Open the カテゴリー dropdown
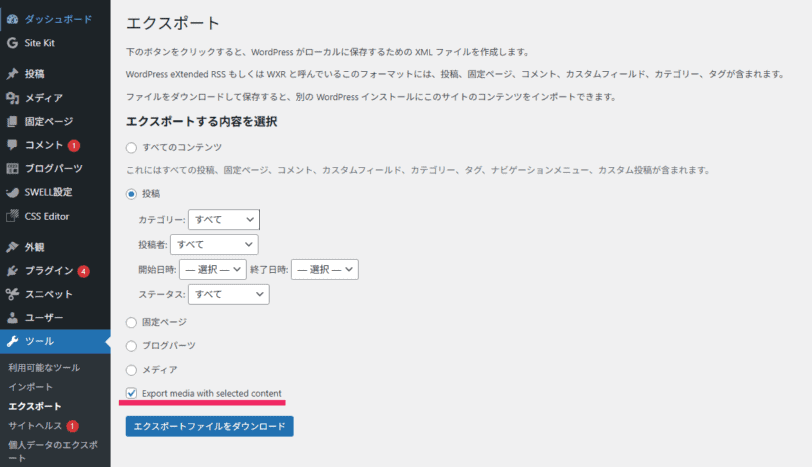 tap(224, 220)
